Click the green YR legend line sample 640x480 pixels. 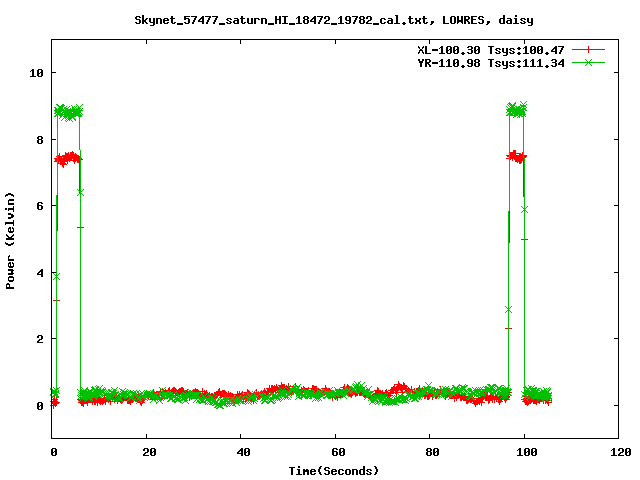[x=588, y=62]
